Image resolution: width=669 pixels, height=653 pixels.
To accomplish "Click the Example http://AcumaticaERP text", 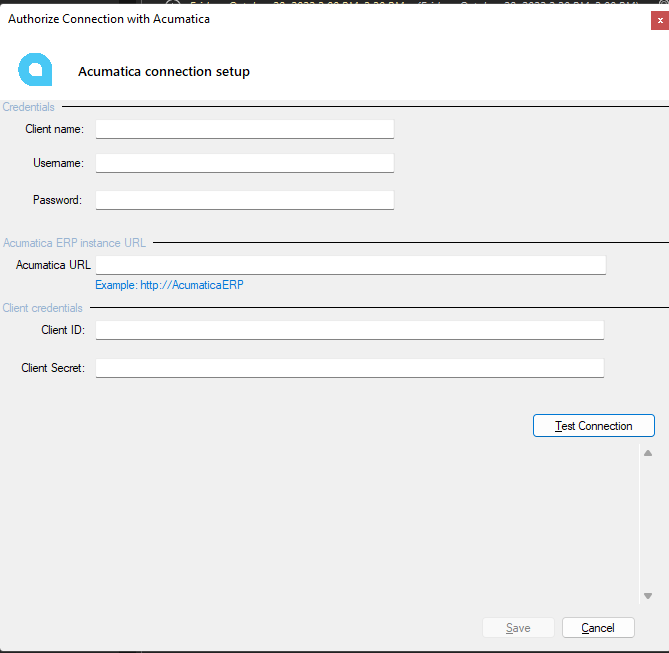I will (169, 285).
